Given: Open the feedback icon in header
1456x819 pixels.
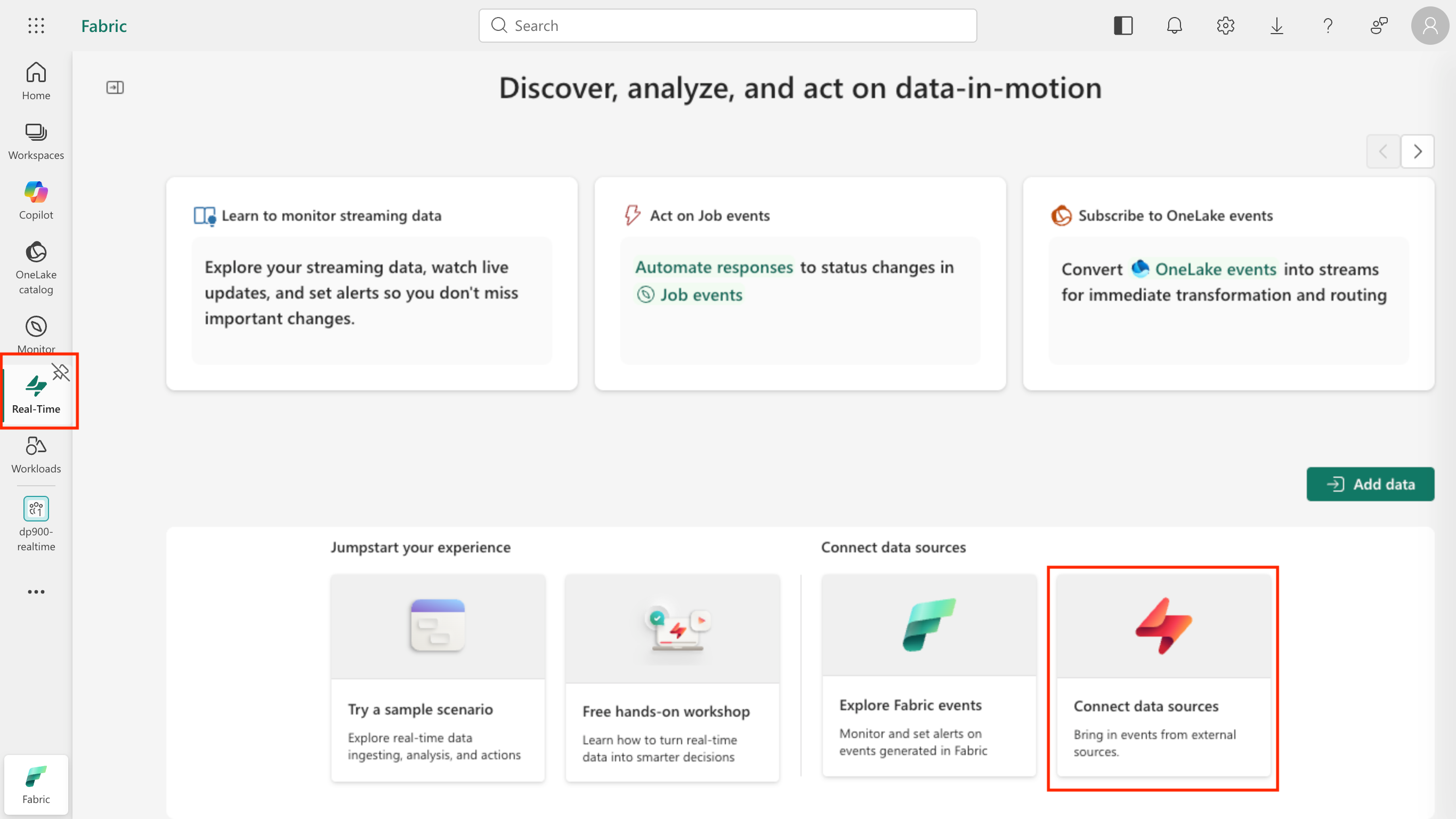Looking at the screenshot, I should (x=1379, y=26).
